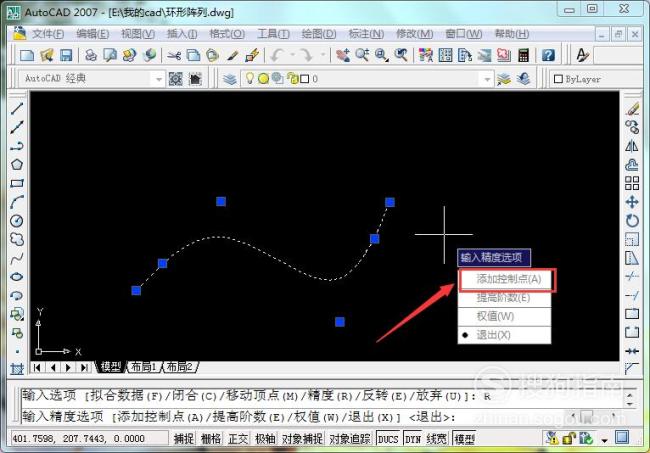Open the 编辑(E) menu

(92, 34)
